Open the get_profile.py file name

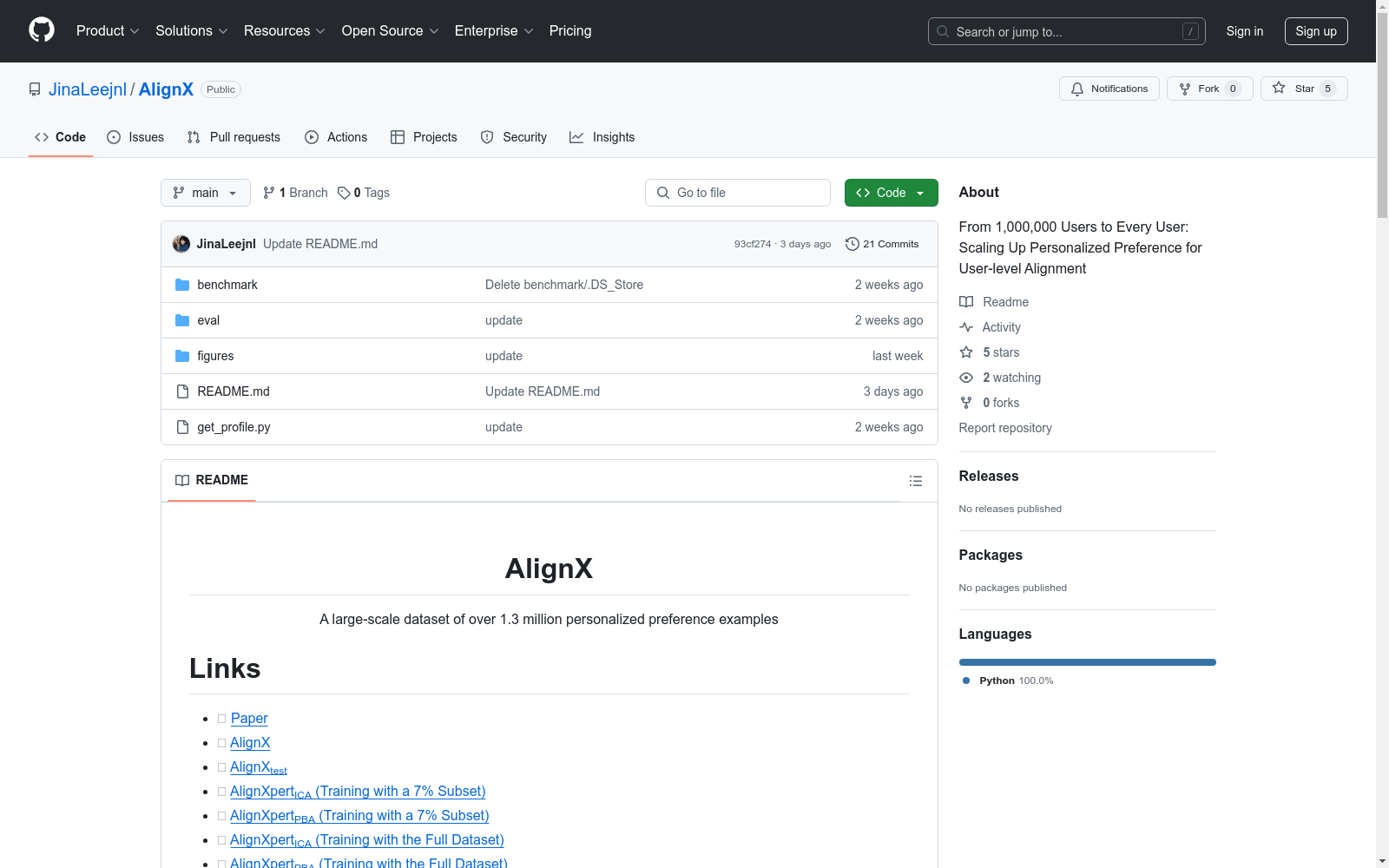pos(234,427)
